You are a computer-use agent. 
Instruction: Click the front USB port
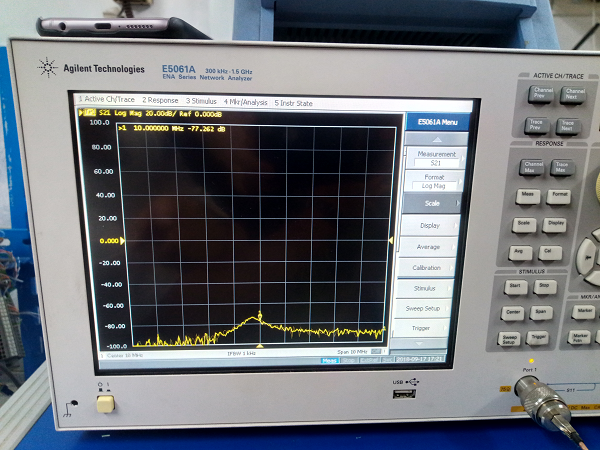coord(404,394)
